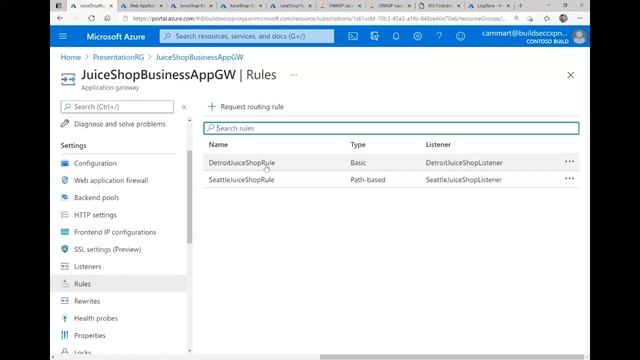
Task: Collapse the left menu with the double chevron
Action: (184, 107)
